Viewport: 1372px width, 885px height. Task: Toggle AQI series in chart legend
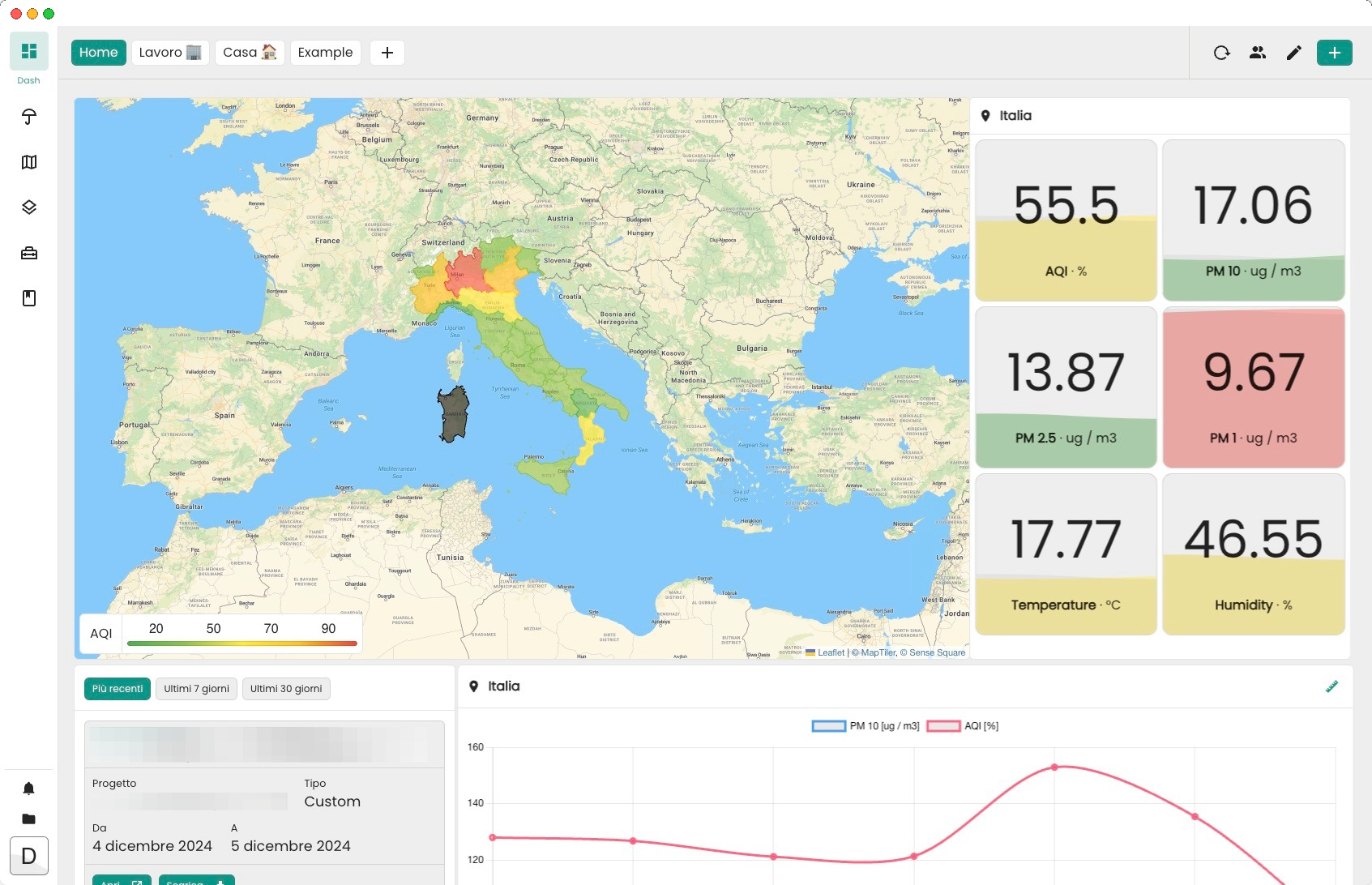click(x=963, y=726)
